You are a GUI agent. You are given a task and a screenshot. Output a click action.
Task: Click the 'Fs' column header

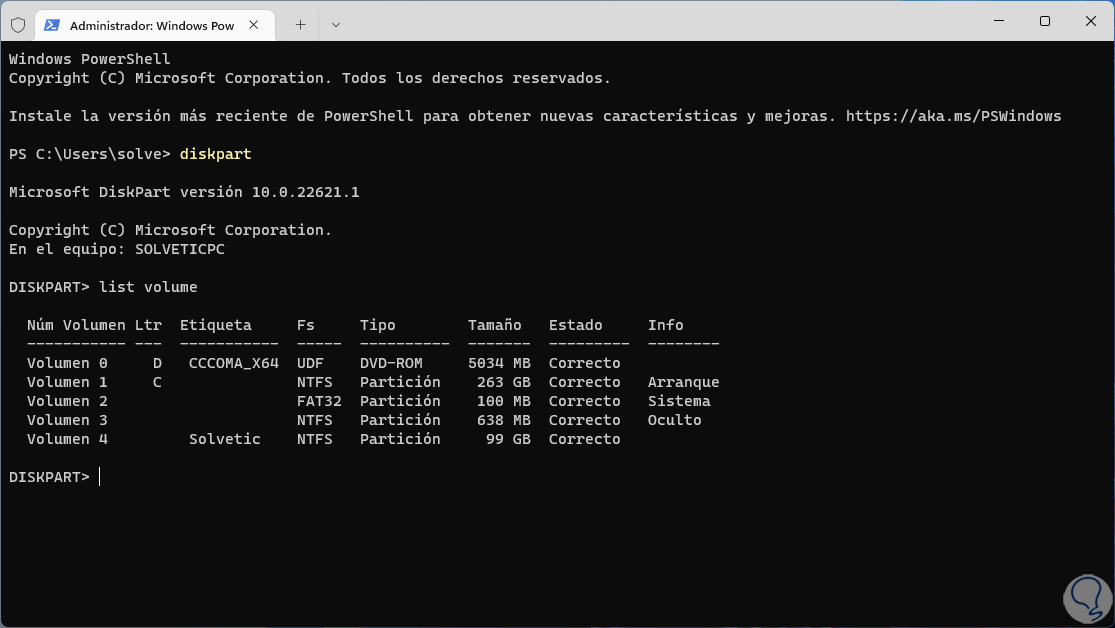[x=306, y=325]
